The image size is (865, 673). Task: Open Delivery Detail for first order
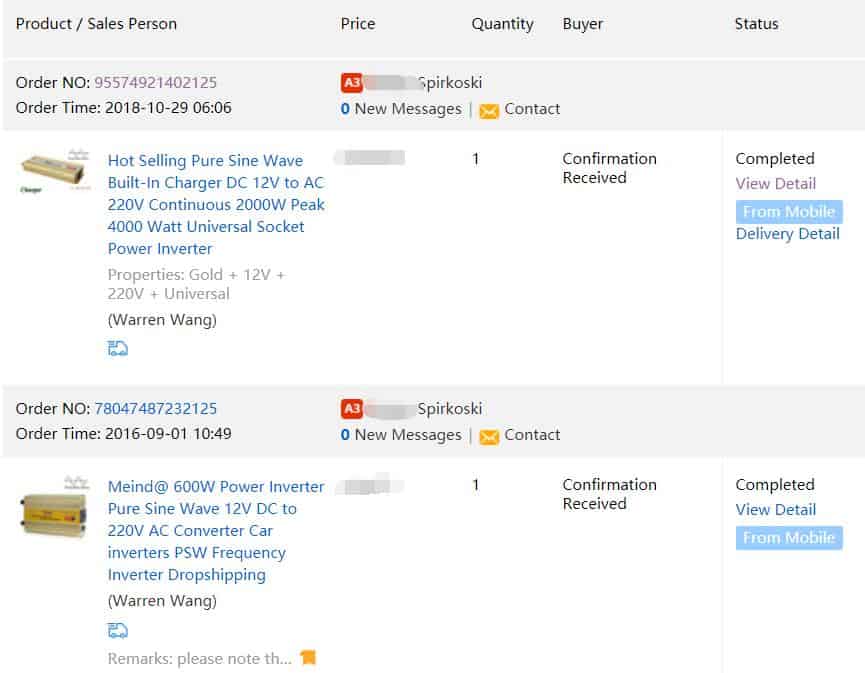[x=788, y=234]
